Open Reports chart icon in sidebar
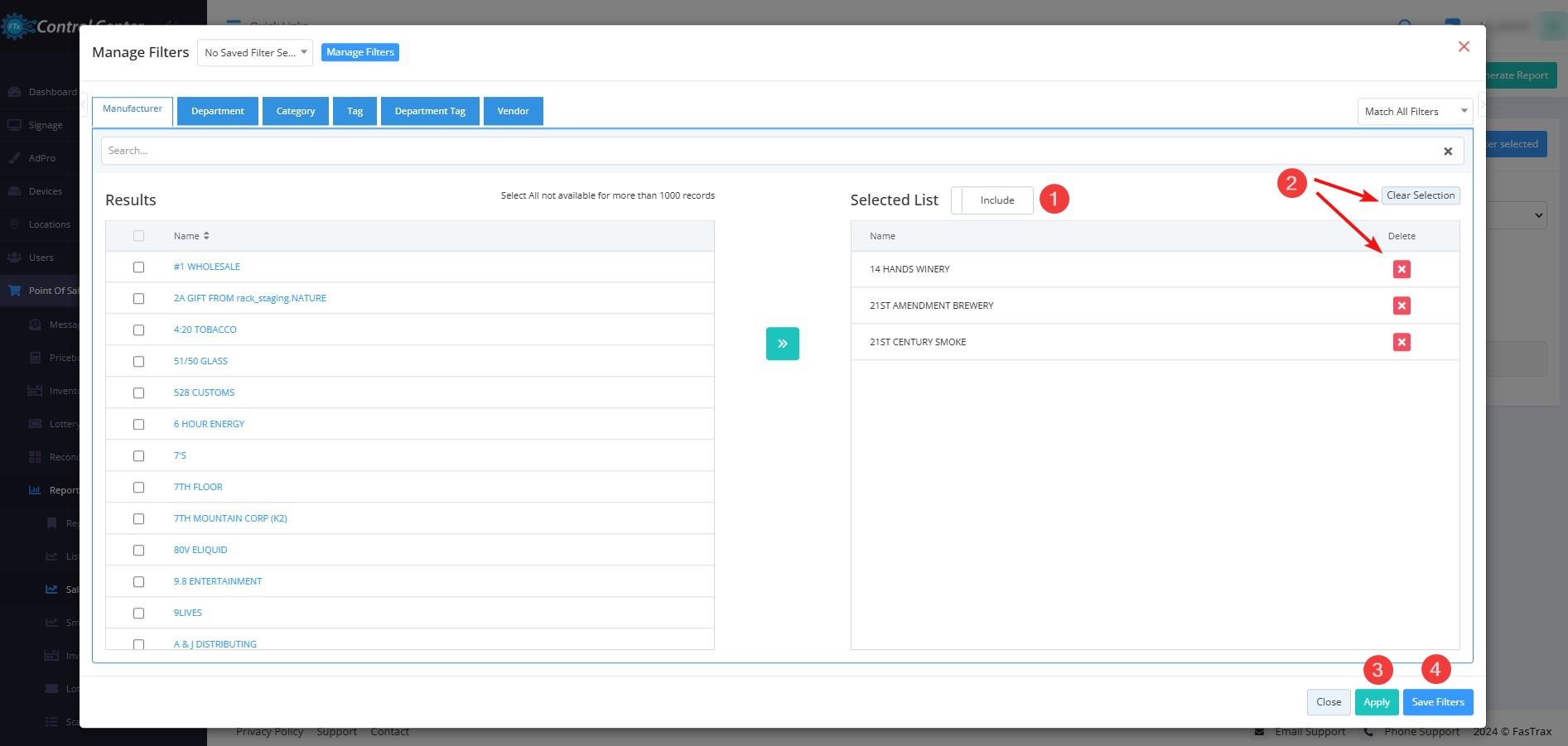Screen dimensions: 1568x746 [x=35, y=490]
